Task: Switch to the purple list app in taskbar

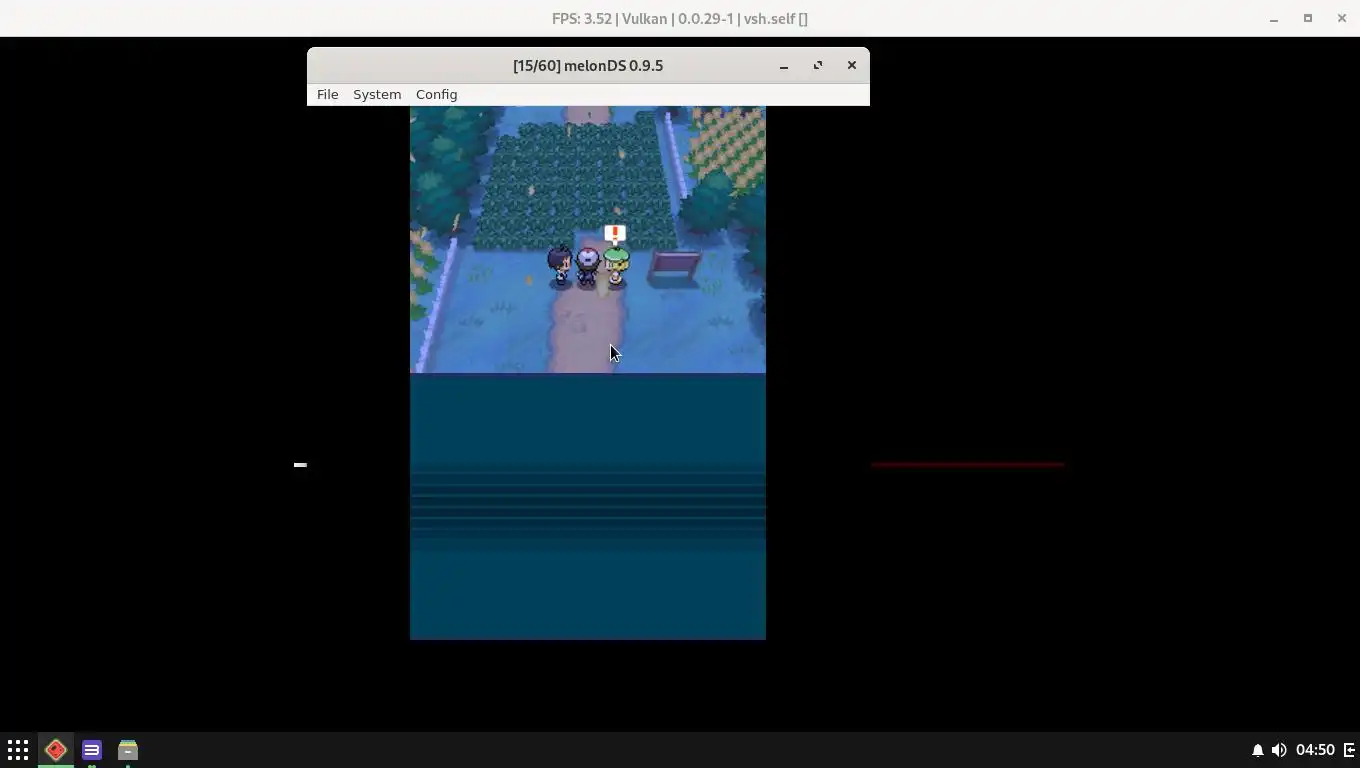Action: (x=92, y=750)
